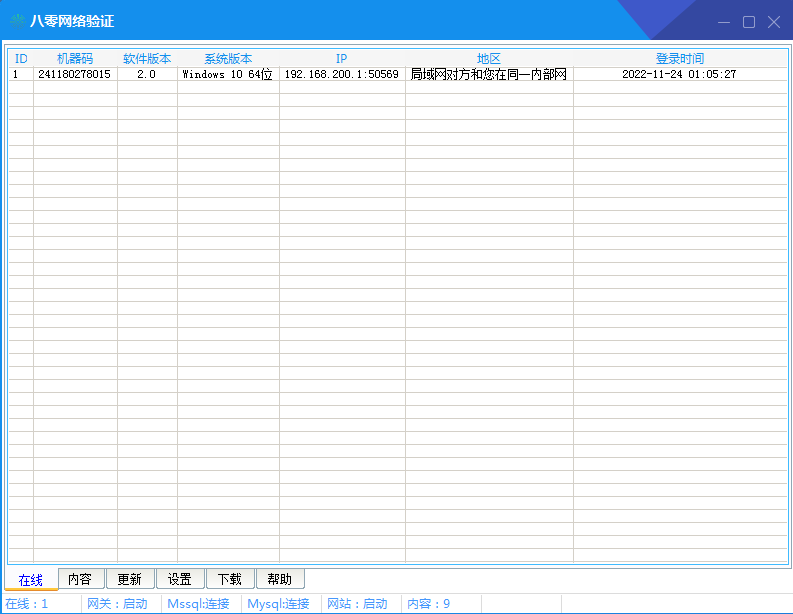Select machine code 241180278015 cell

(75, 74)
